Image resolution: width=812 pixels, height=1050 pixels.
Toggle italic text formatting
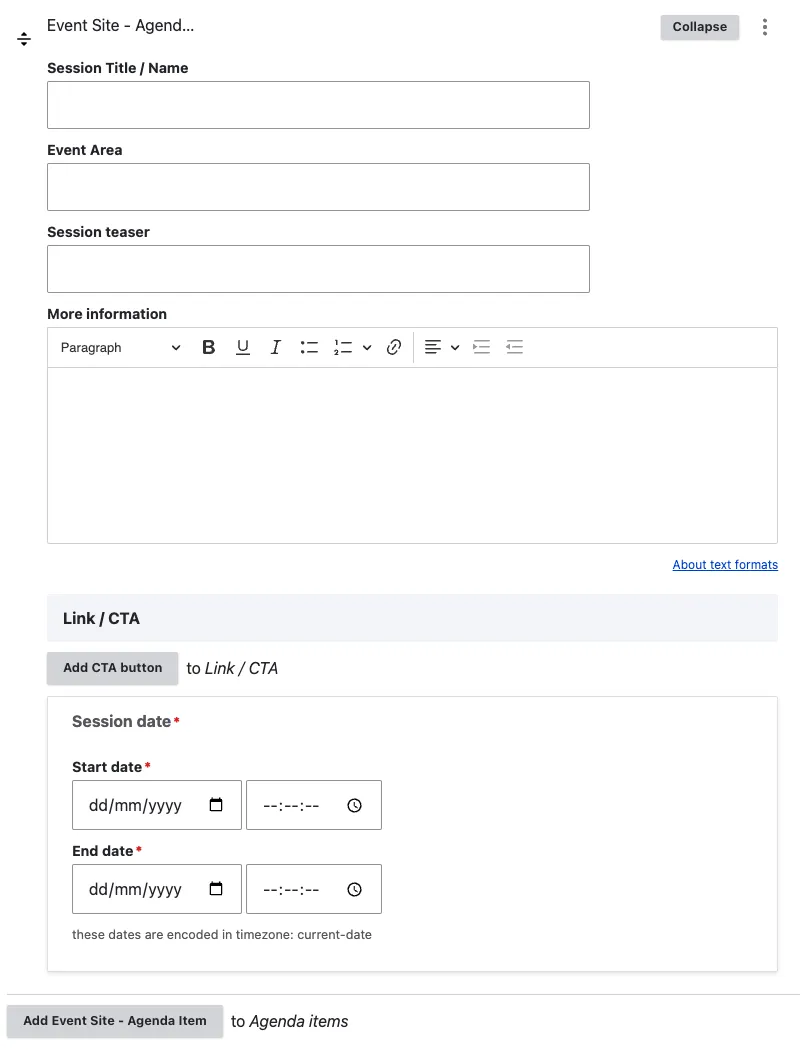(x=275, y=348)
